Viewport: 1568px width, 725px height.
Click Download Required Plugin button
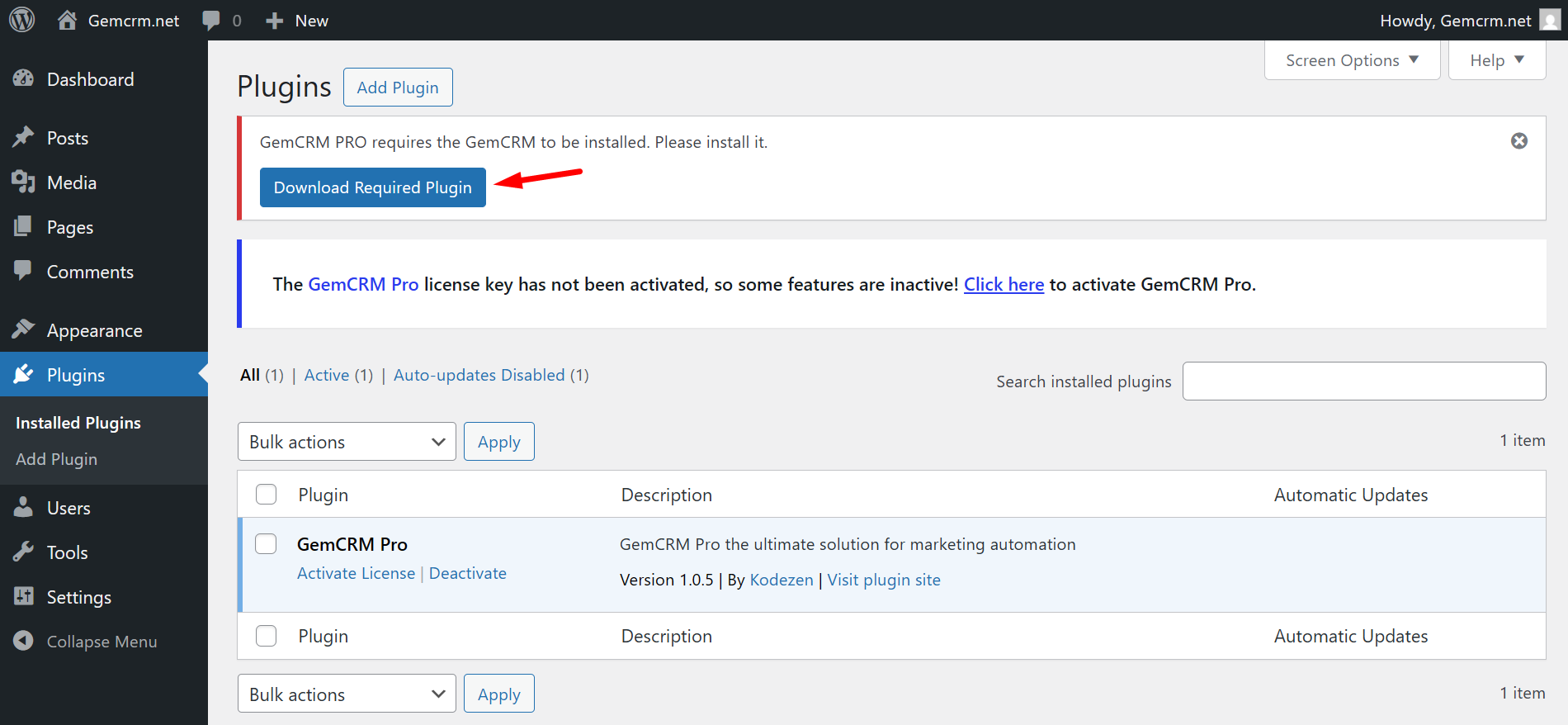click(x=373, y=187)
